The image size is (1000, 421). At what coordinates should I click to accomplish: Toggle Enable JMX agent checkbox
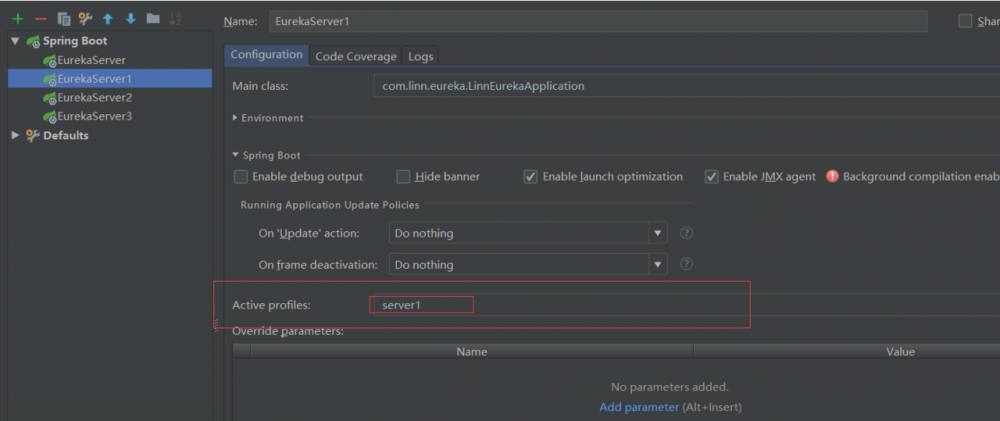pyautogui.click(x=712, y=177)
